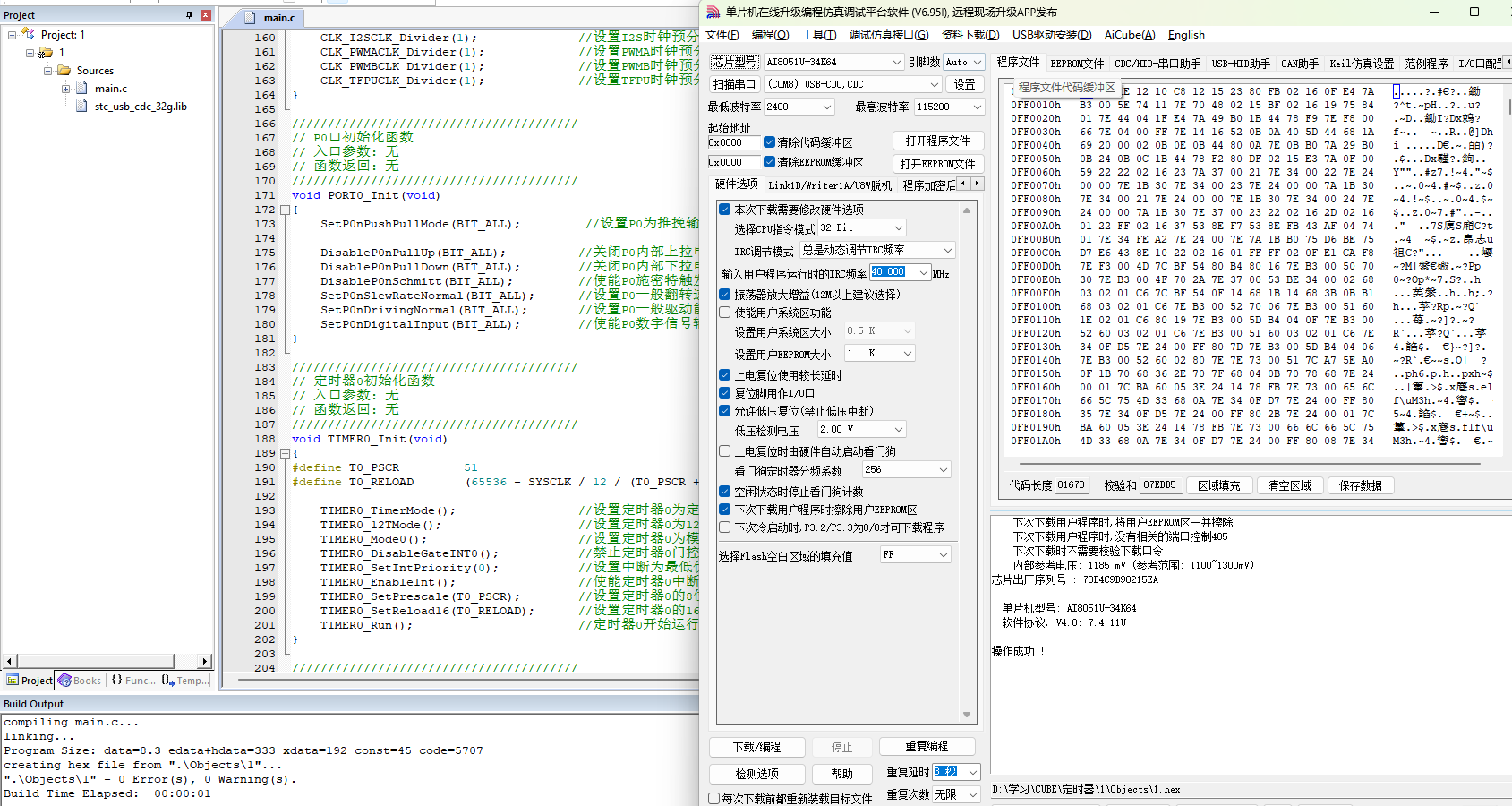Viewport: 1512px width, 806px height.
Task: Click the 打开程序文件 button
Action: 937,141
